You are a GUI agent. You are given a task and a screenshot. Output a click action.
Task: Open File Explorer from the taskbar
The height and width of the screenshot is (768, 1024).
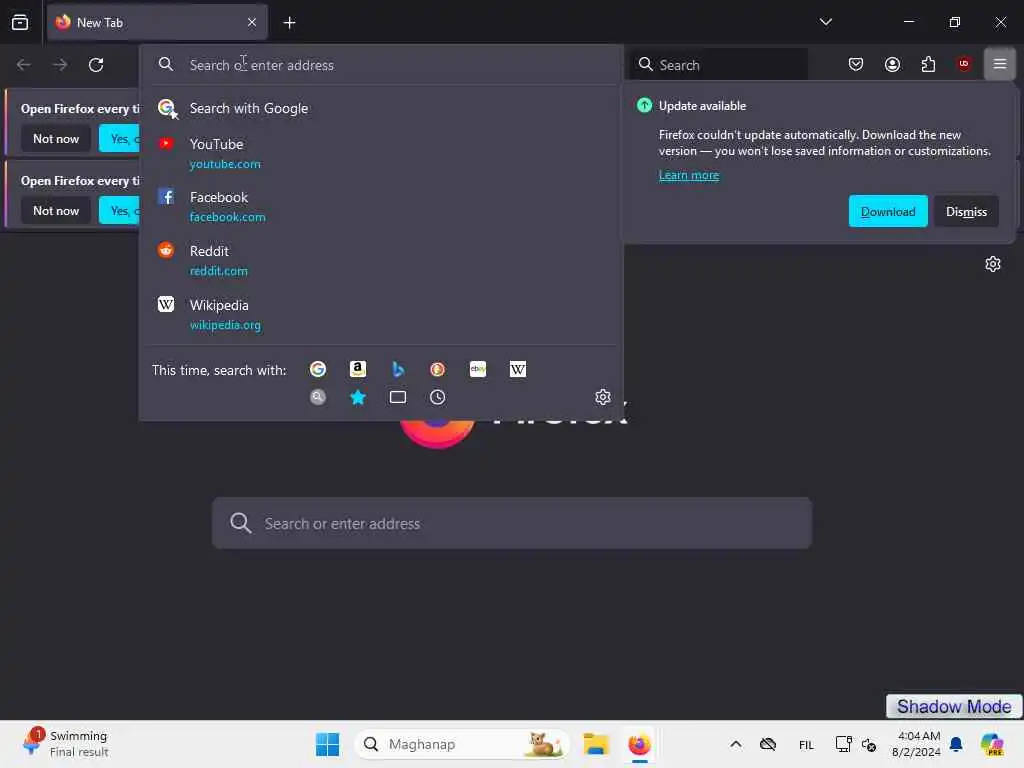[596, 744]
